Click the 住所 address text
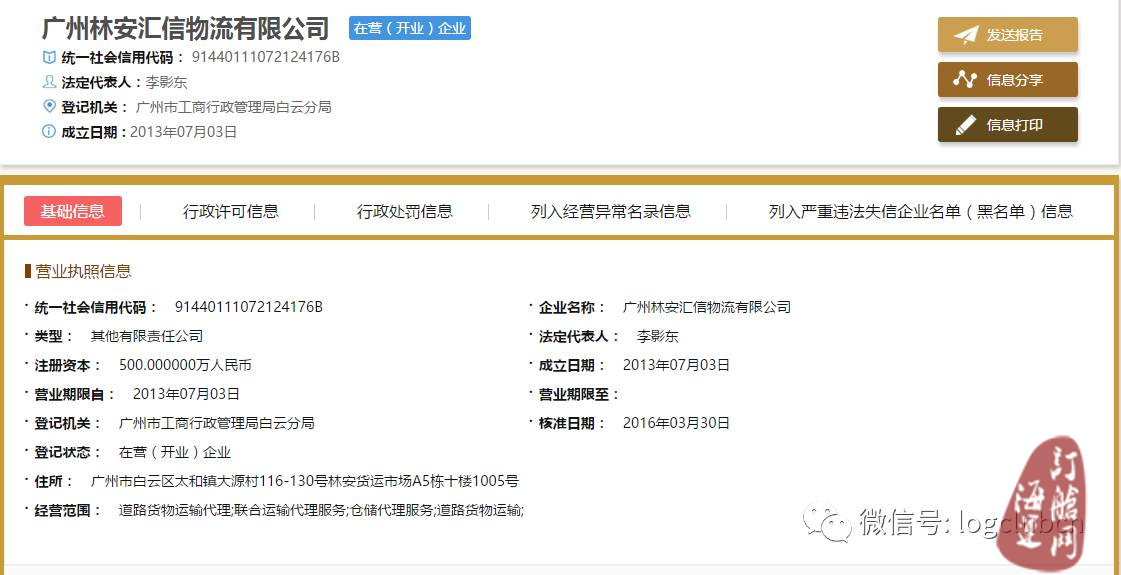The image size is (1121, 575). [305, 481]
